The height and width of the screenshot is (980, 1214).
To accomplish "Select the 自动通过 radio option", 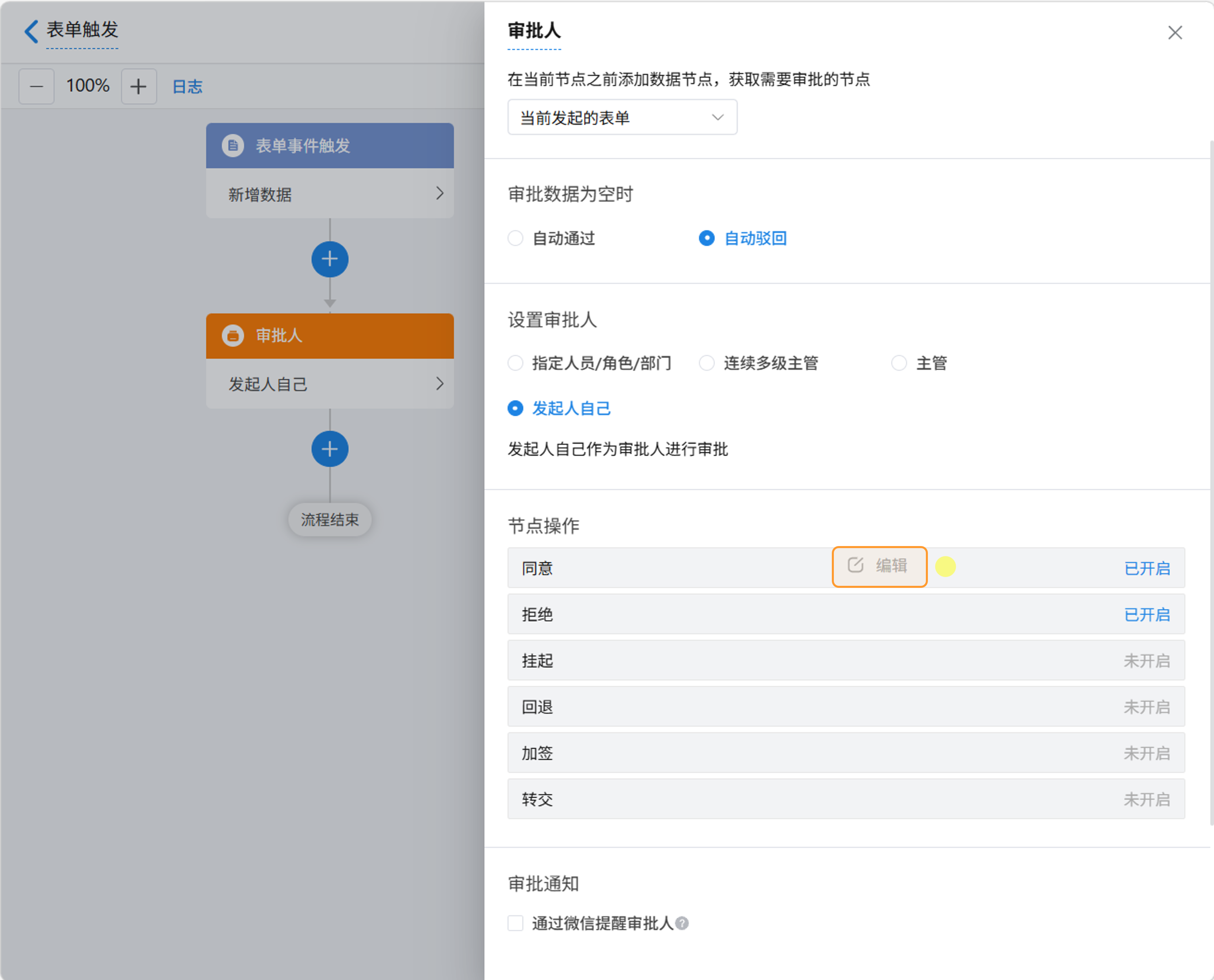I will (x=516, y=238).
